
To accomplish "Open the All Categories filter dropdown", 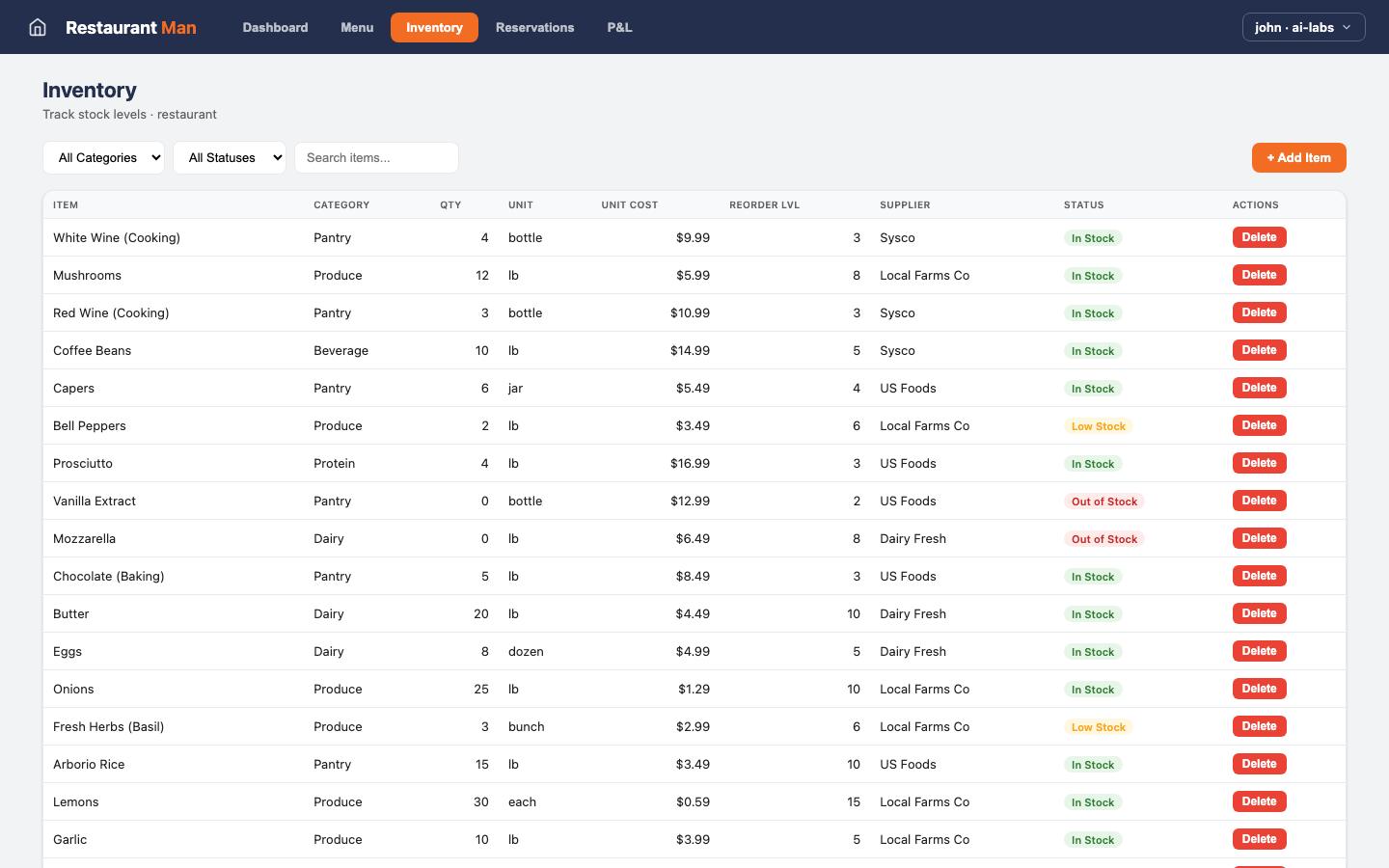I will [103, 157].
